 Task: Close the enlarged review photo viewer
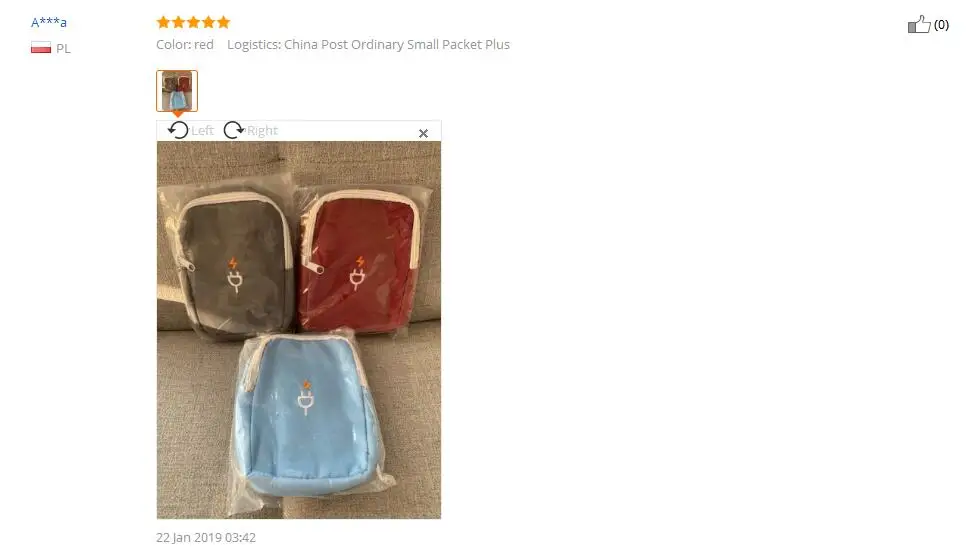tap(424, 133)
